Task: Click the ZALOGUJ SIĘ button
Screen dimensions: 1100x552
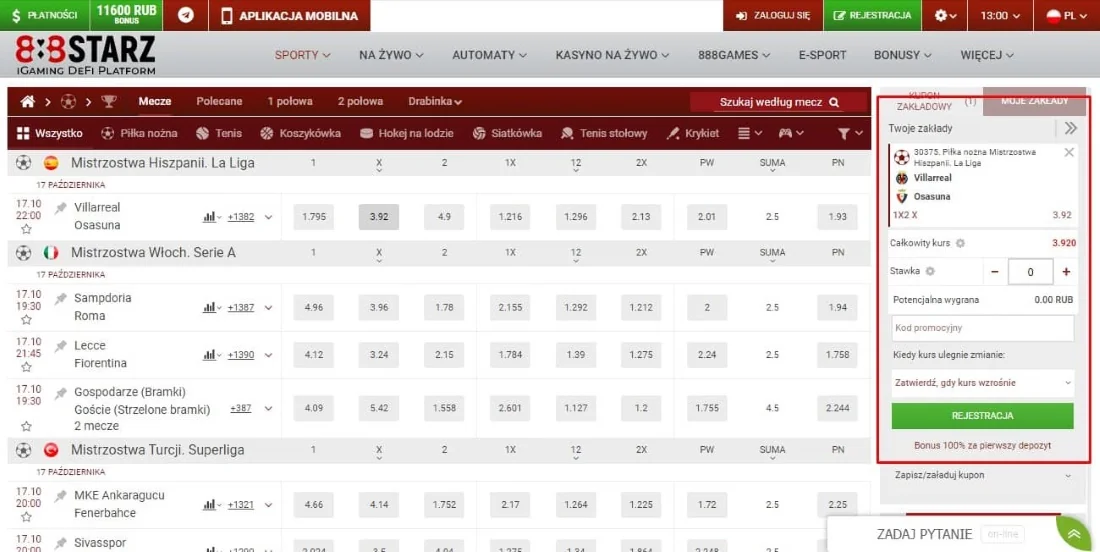Action: (773, 16)
